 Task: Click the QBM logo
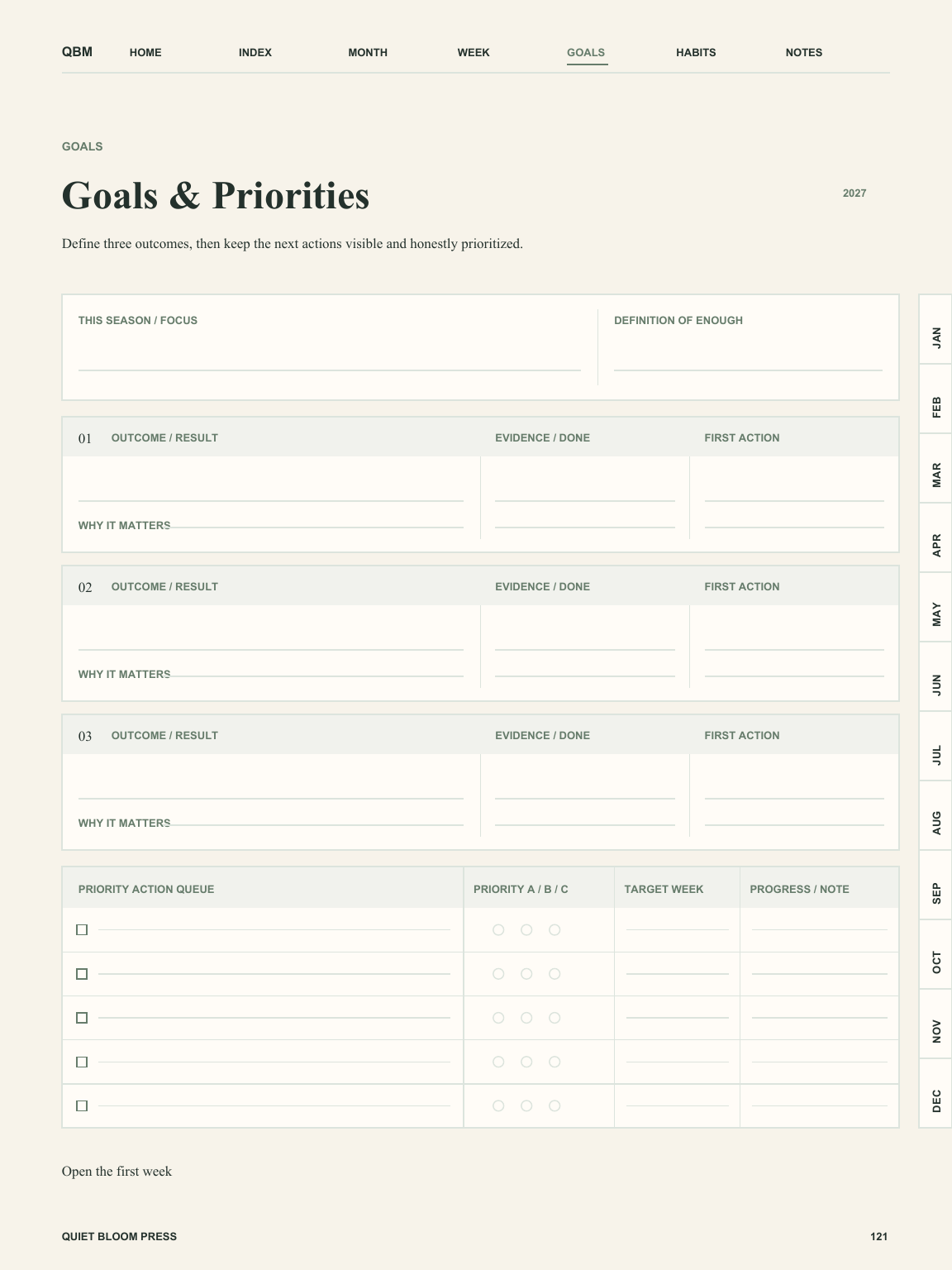tap(77, 52)
